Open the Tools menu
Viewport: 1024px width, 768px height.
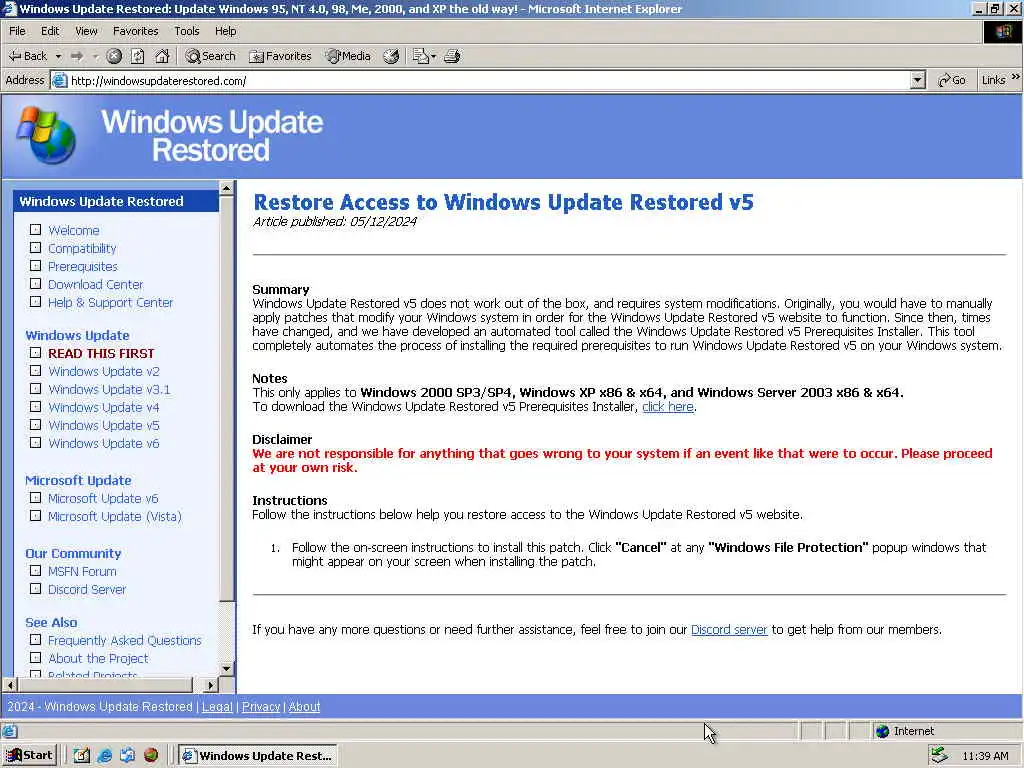pyautogui.click(x=187, y=31)
